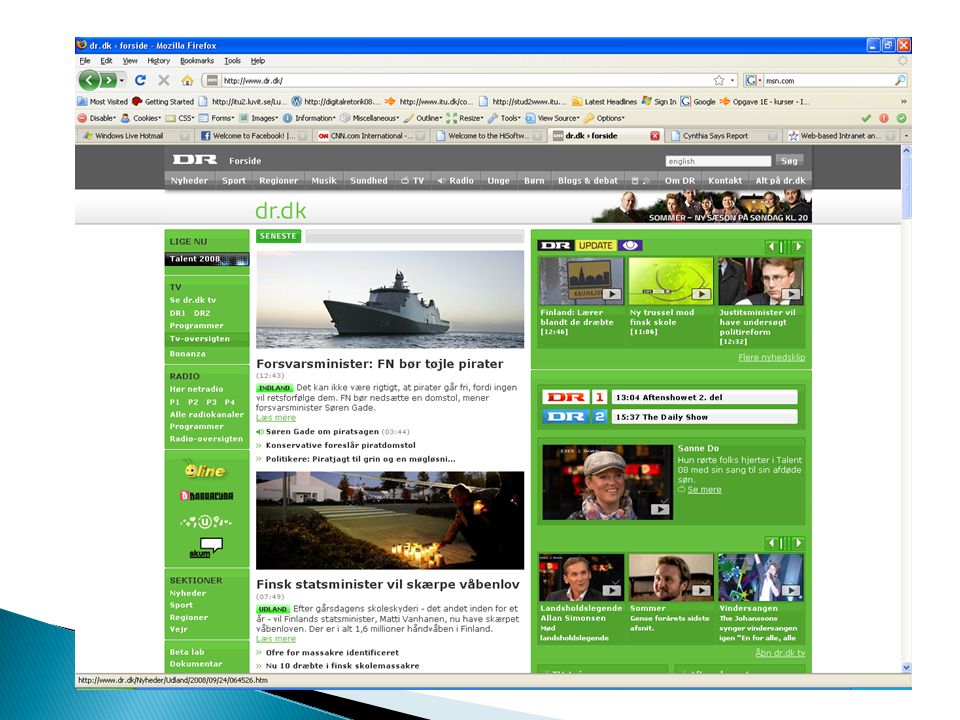This screenshot has width=960, height=720.
Task: Expand the Images developer toolbar menu
Action: click(x=258, y=118)
